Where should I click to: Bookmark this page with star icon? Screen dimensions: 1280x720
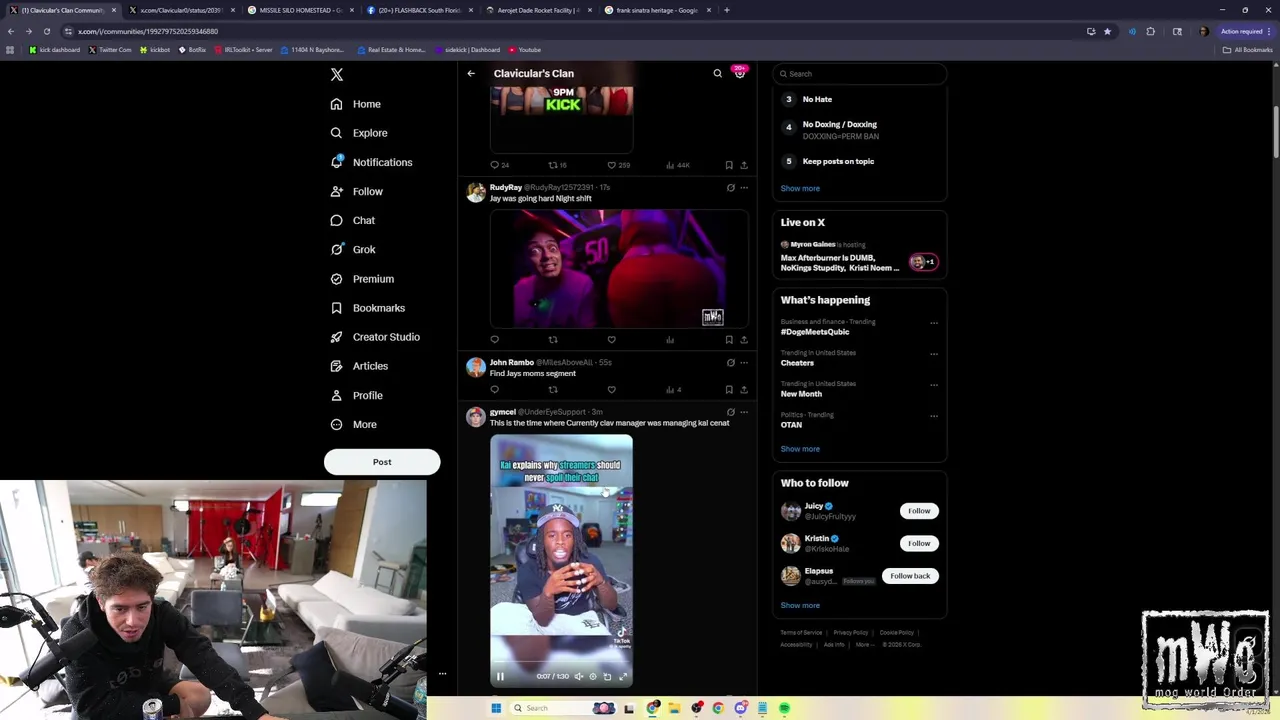coord(1107,31)
